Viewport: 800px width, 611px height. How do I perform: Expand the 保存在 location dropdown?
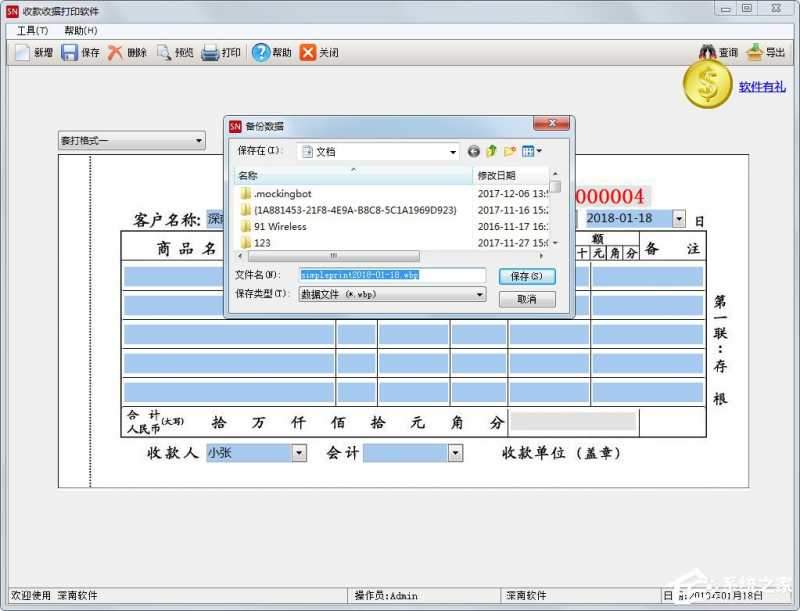(452, 152)
